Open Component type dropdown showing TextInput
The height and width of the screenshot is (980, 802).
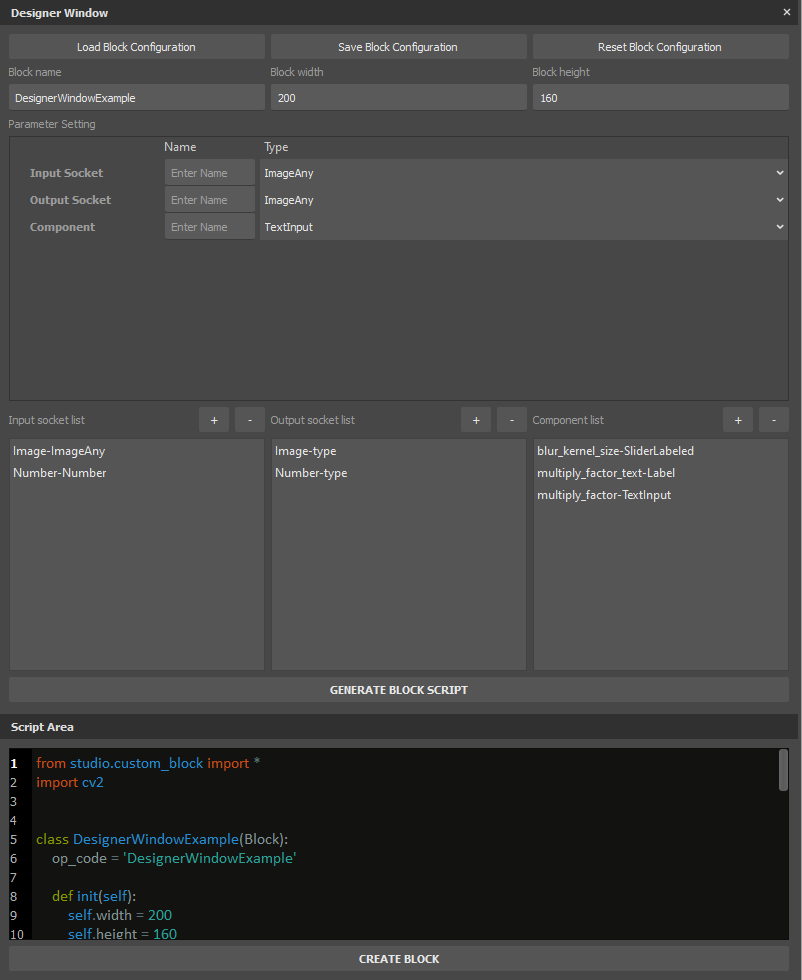click(x=523, y=227)
